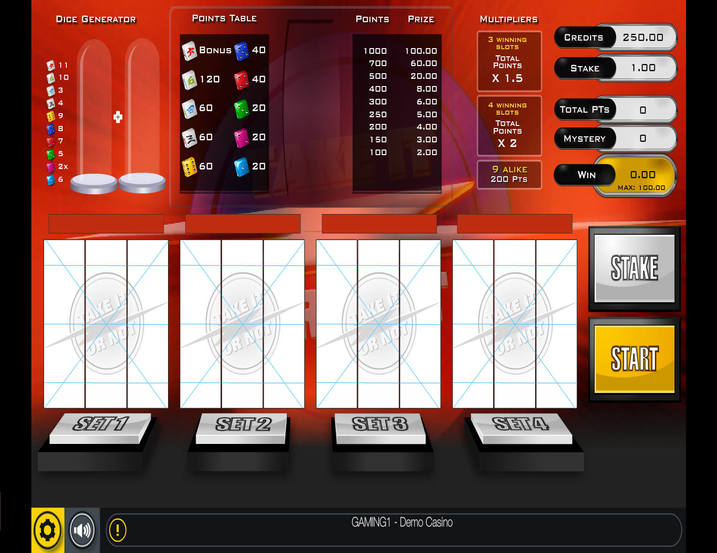This screenshot has height=553, width=717.
Task: Click the 9 Alike 200 Pts box
Action: [509, 174]
